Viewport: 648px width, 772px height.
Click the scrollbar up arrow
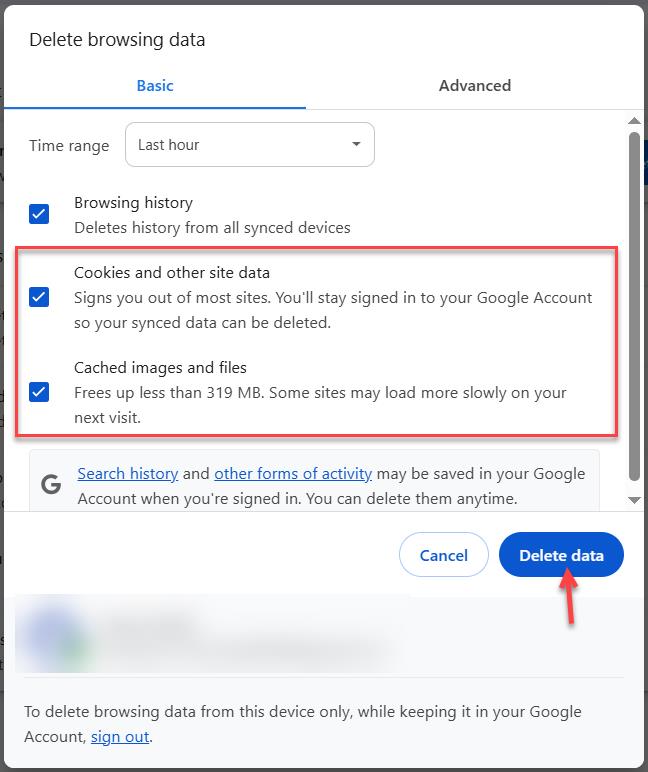[634, 121]
